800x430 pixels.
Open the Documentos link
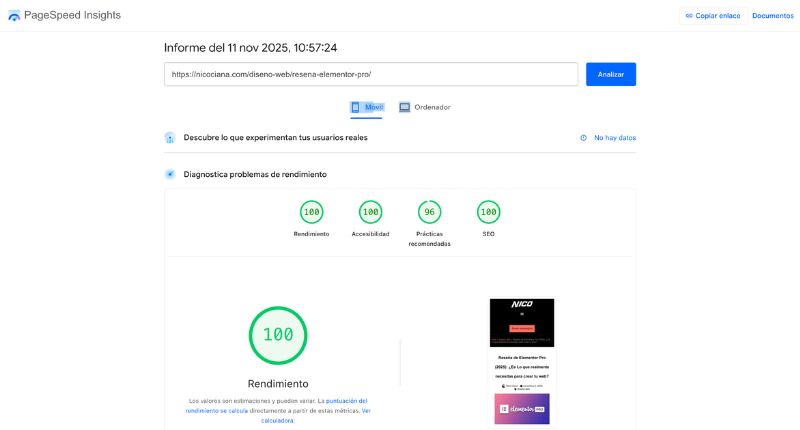(x=773, y=16)
